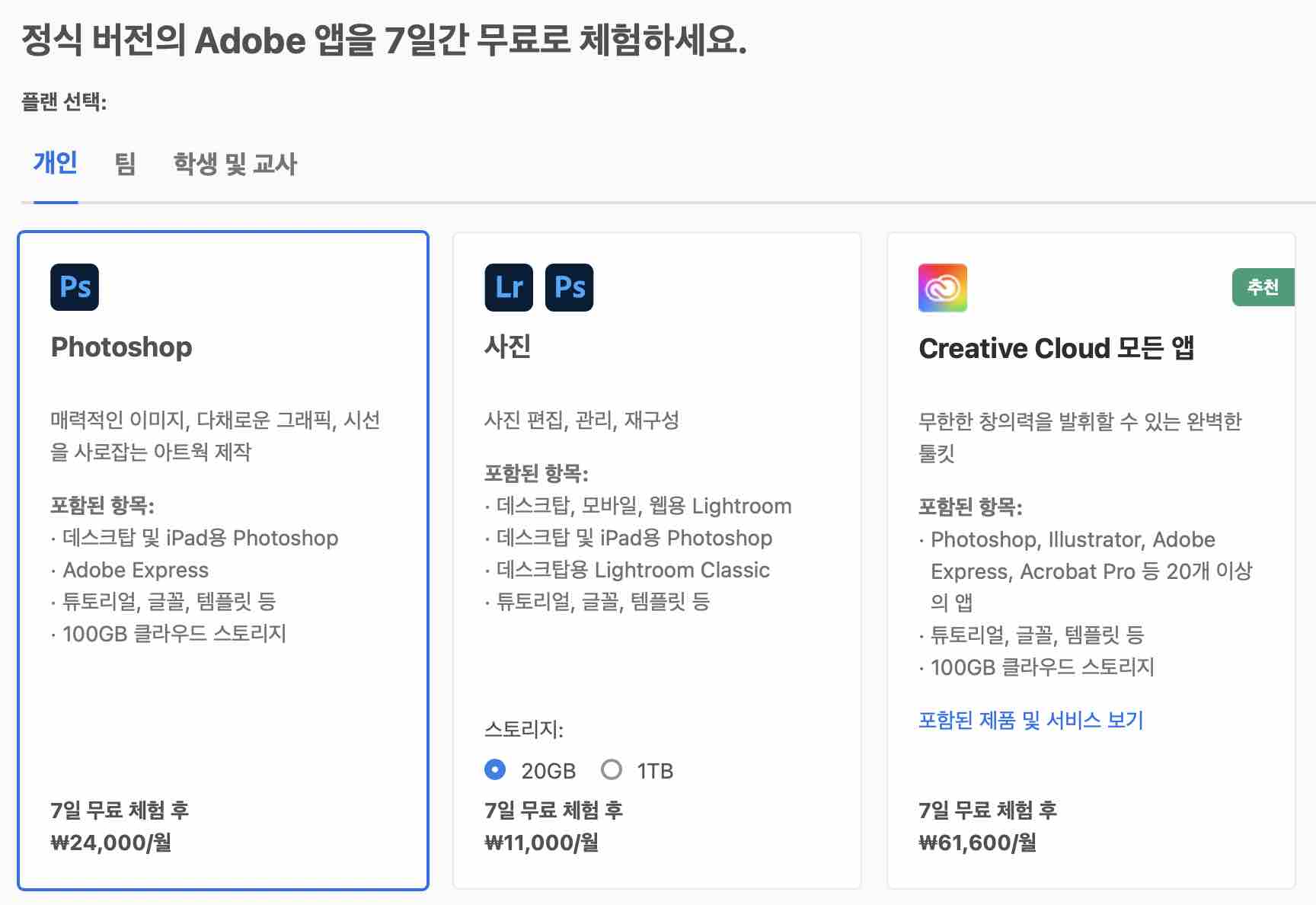This screenshot has height=905, width=1316.
Task: Click 100GB 클라우드 스토리지 in Creative Cloud card
Action: point(1043,667)
